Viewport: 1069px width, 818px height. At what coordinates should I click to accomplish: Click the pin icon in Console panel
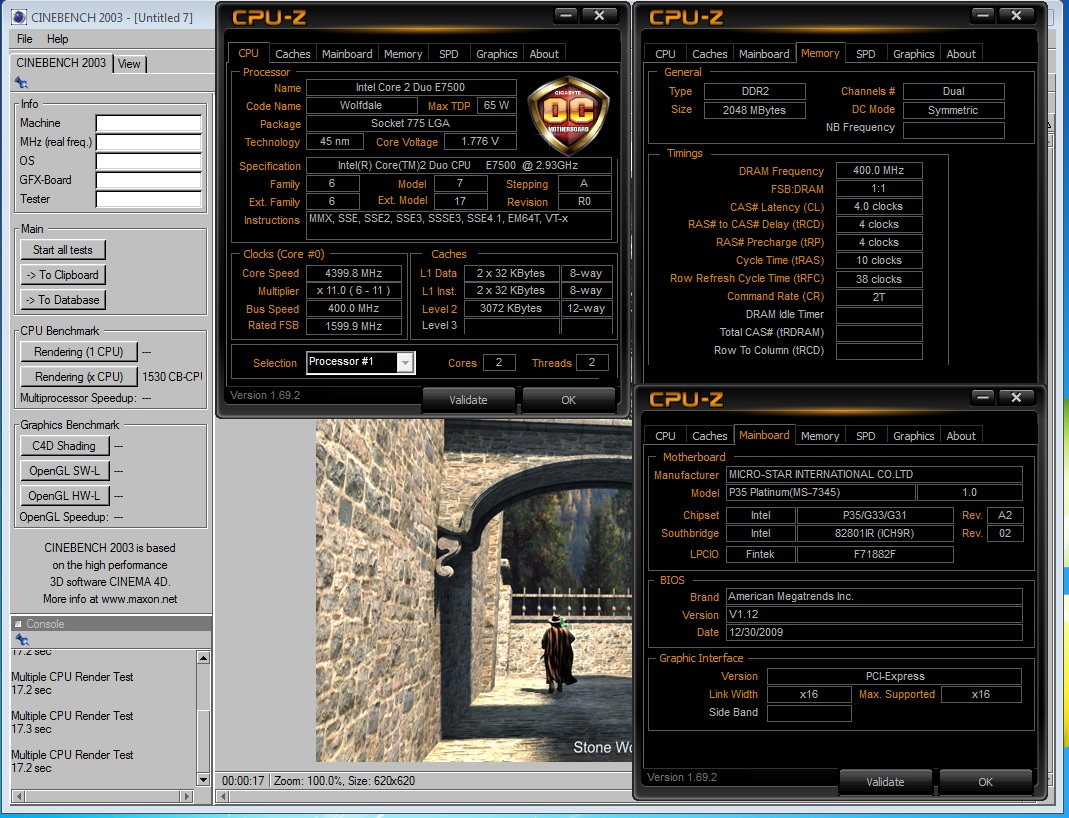pyautogui.click(x=22, y=639)
